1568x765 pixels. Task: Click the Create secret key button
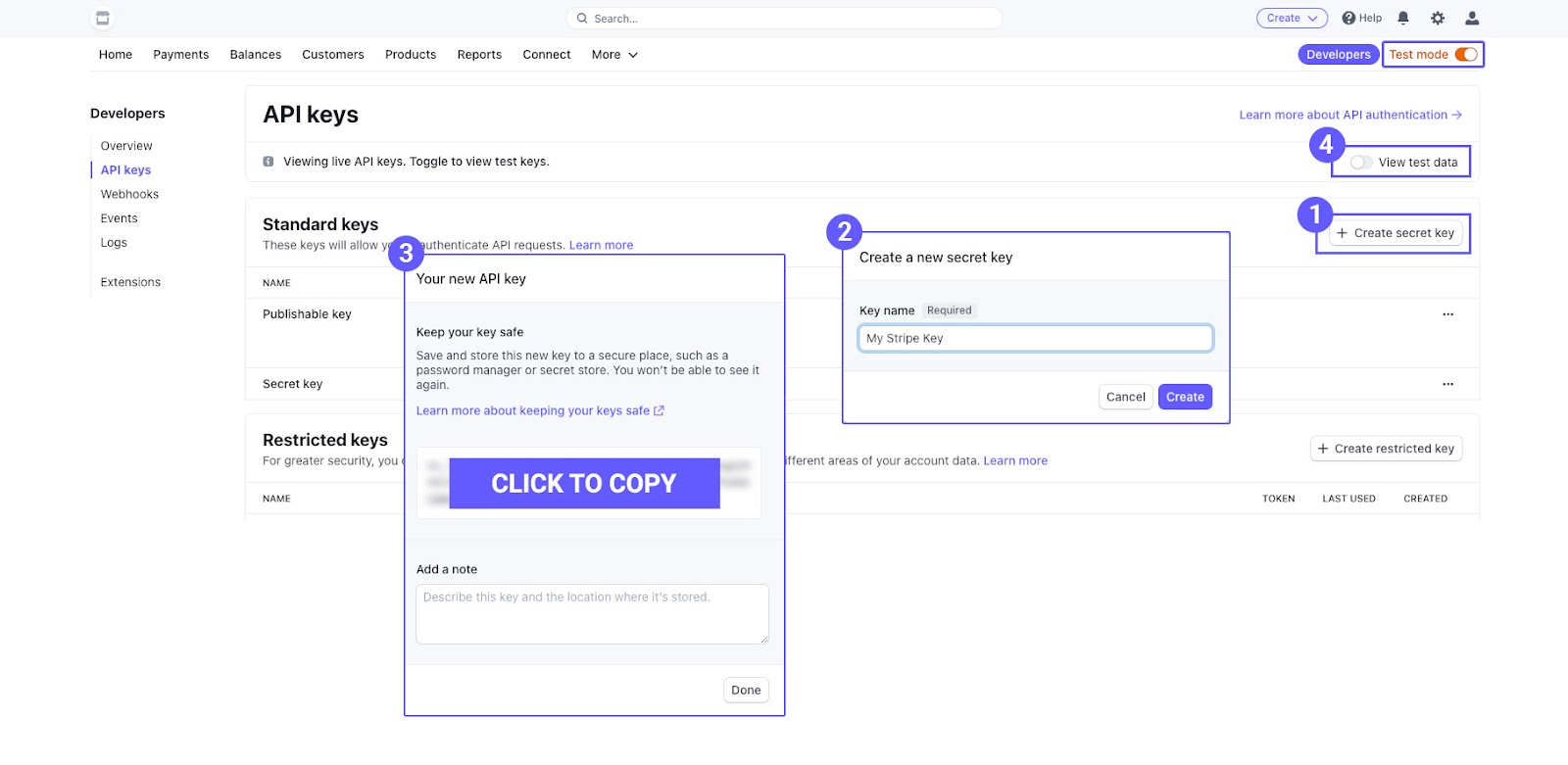click(x=1396, y=233)
